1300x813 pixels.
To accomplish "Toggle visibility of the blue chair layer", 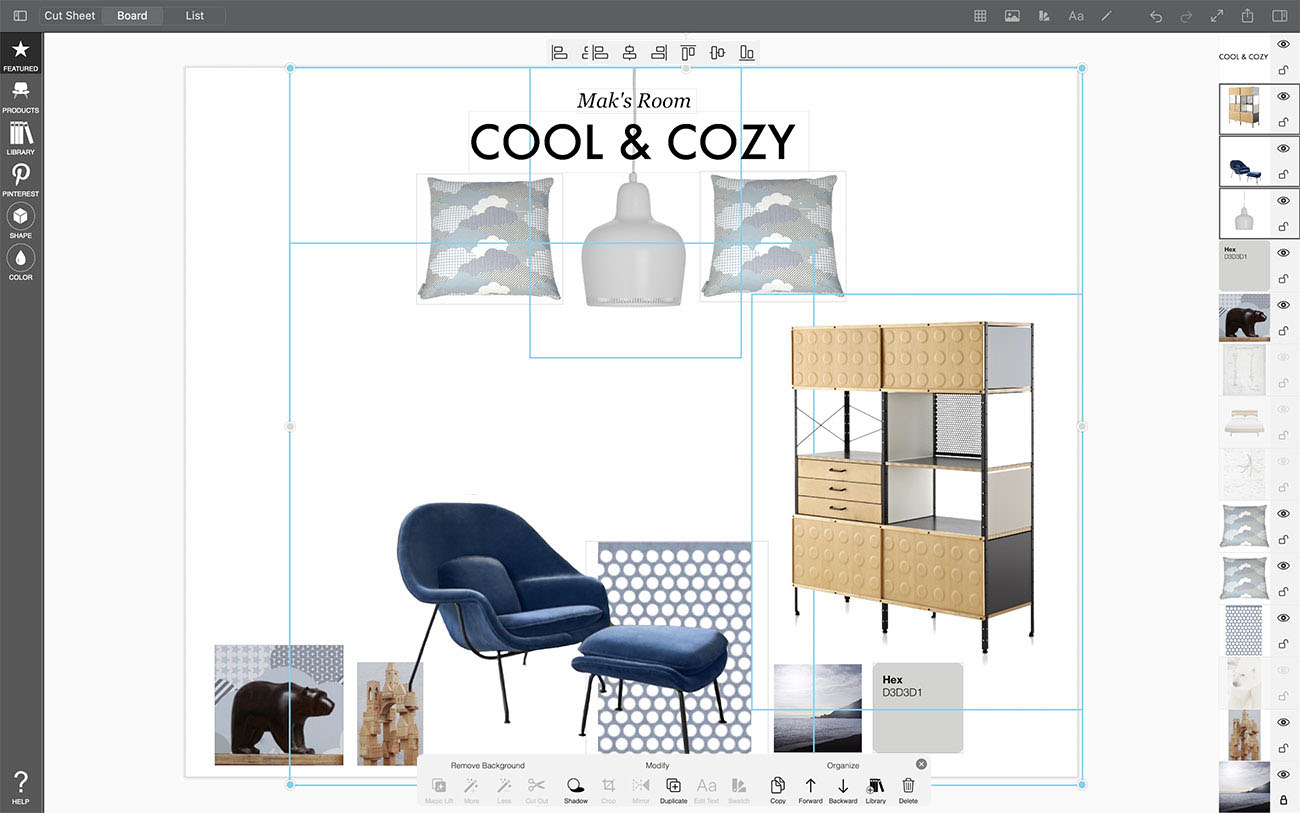I will coord(1283,148).
